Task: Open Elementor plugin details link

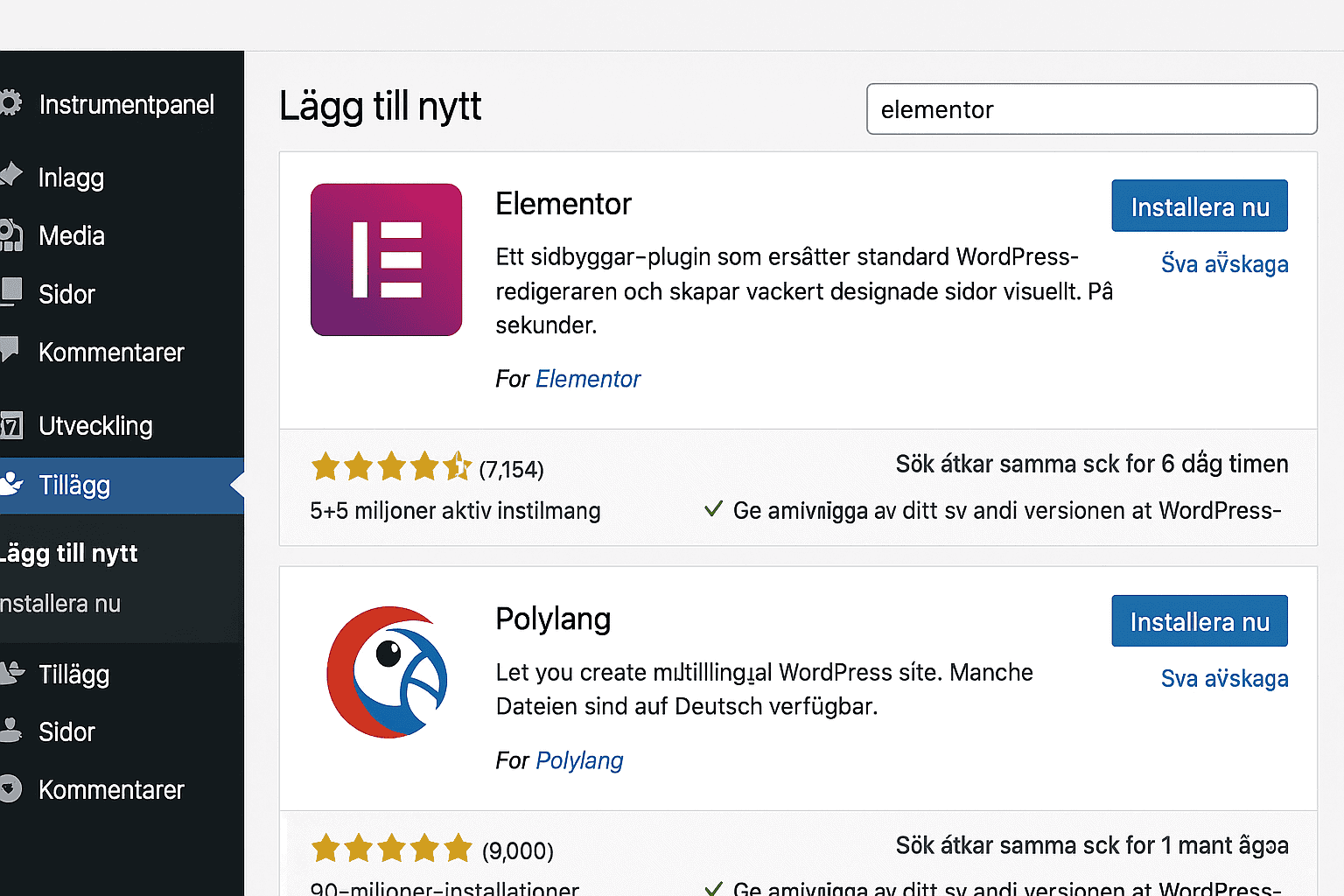Action: [1224, 263]
